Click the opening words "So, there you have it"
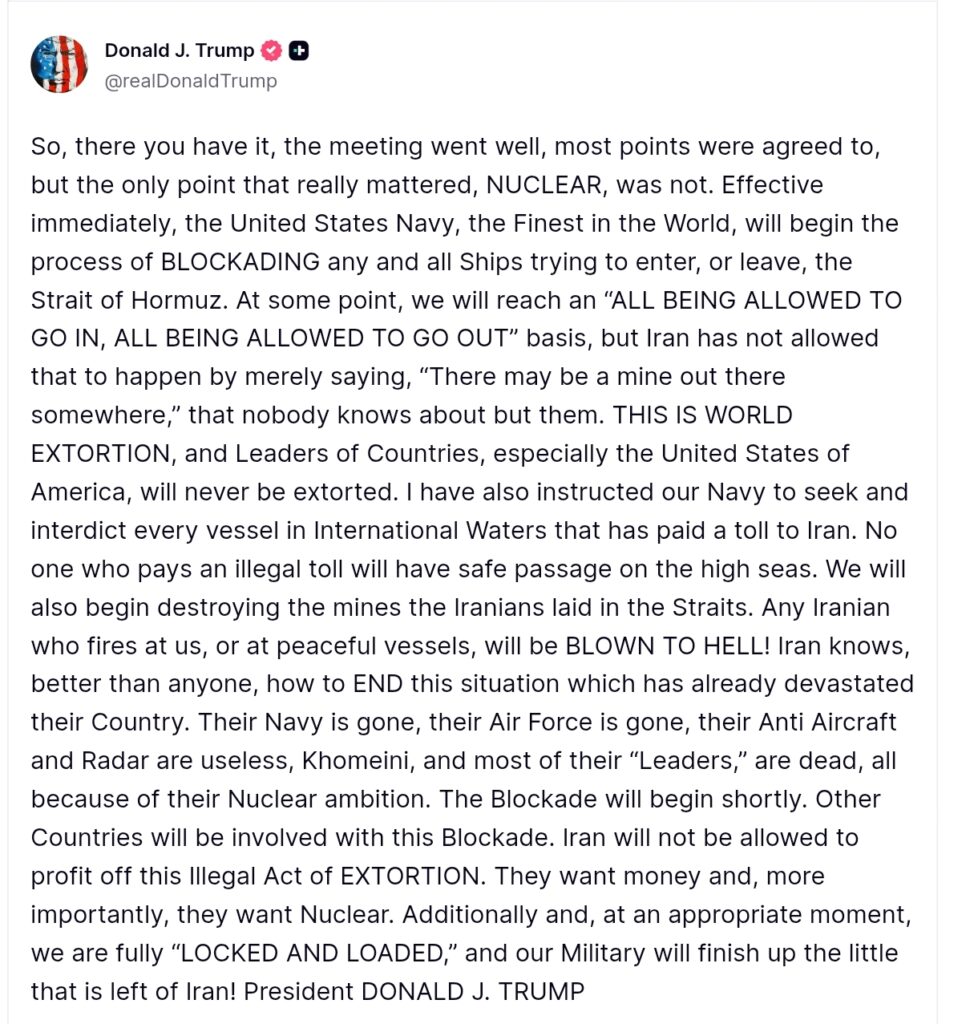This screenshot has height=1024, width=978. [135, 146]
